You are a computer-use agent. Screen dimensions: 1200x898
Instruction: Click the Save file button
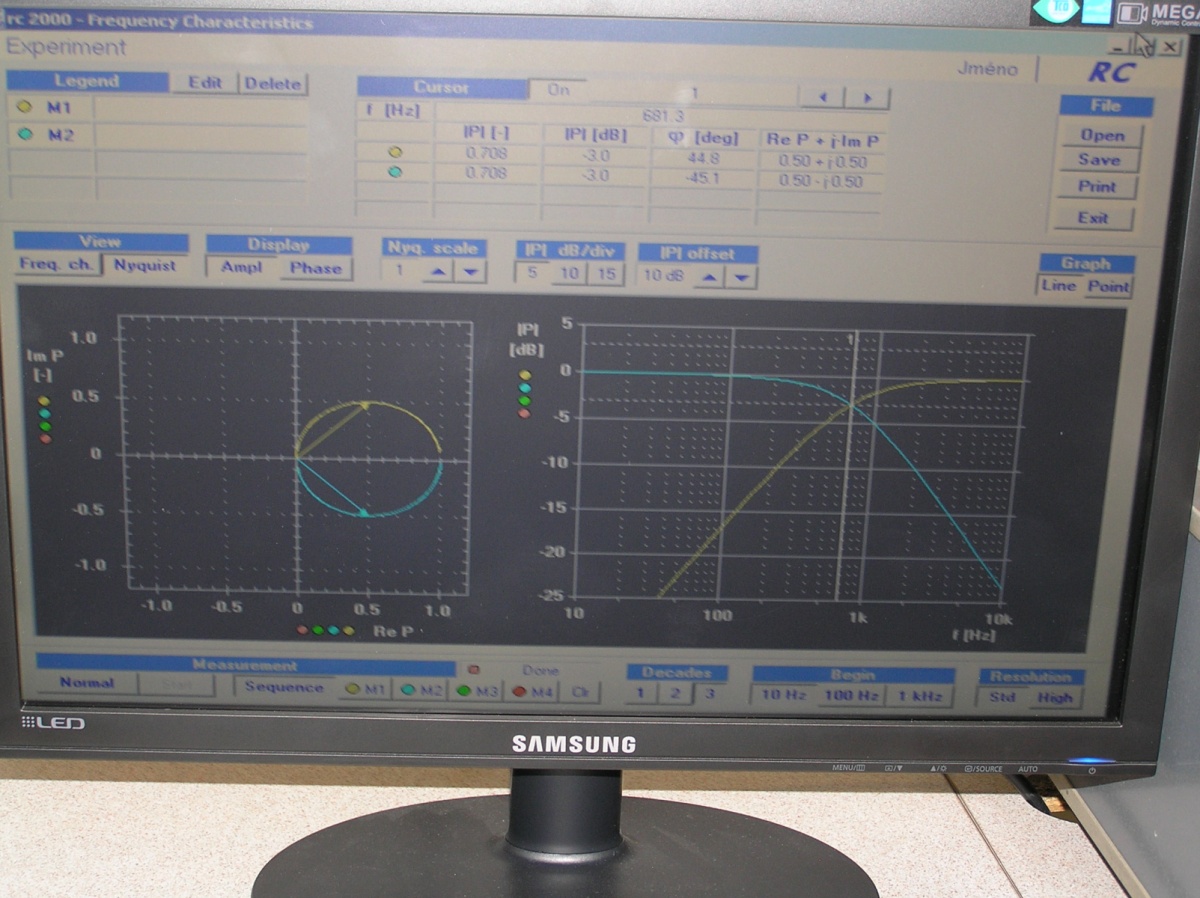point(1099,159)
